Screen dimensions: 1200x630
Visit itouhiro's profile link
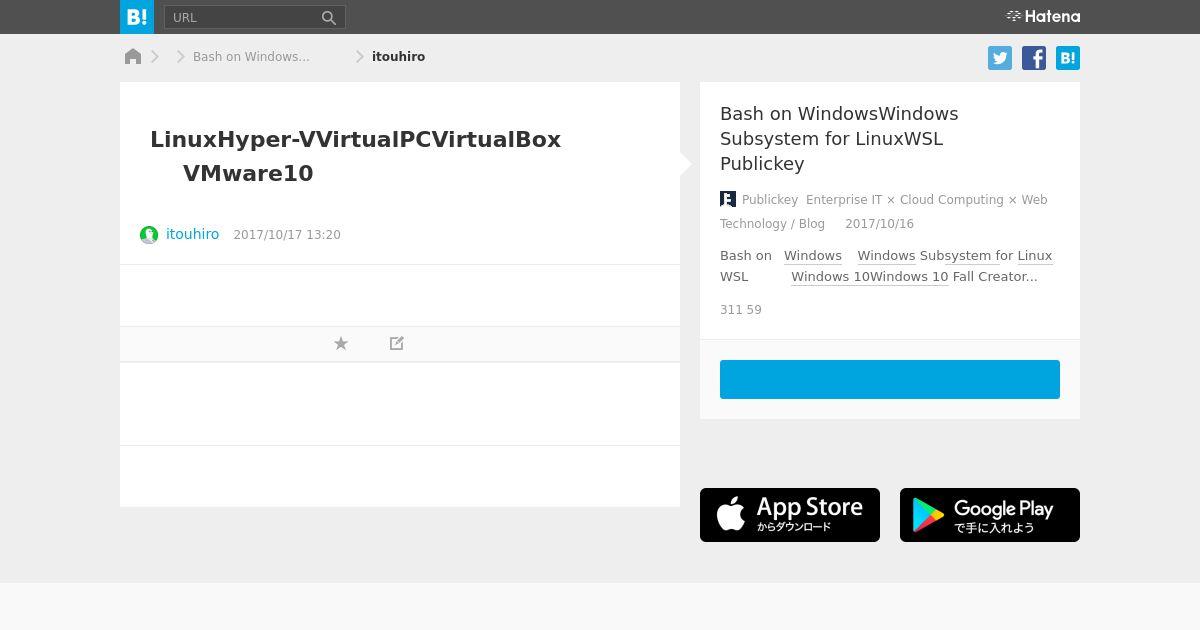192,234
